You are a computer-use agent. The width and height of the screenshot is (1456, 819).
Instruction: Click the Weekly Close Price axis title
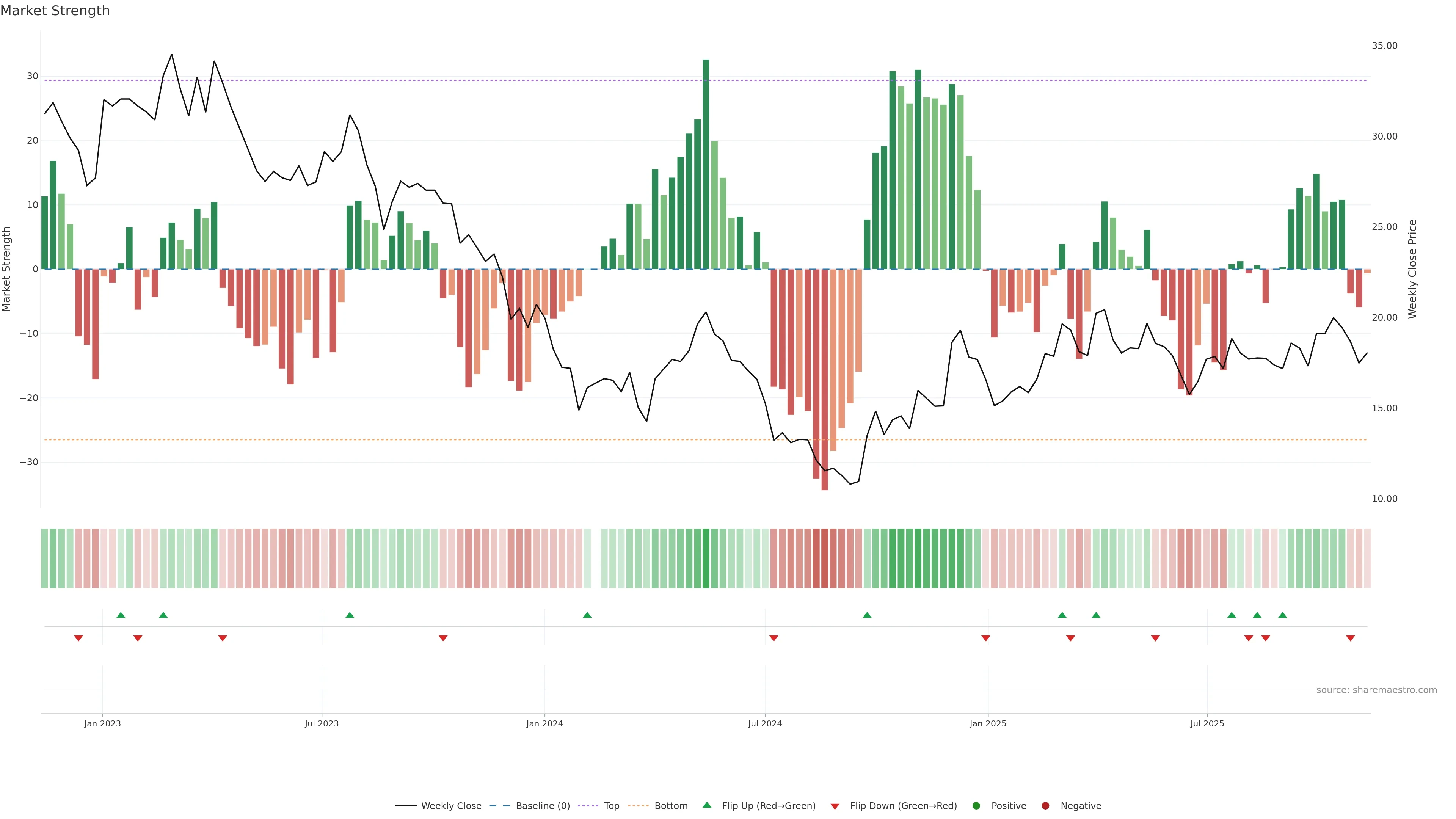point(1412,269)
